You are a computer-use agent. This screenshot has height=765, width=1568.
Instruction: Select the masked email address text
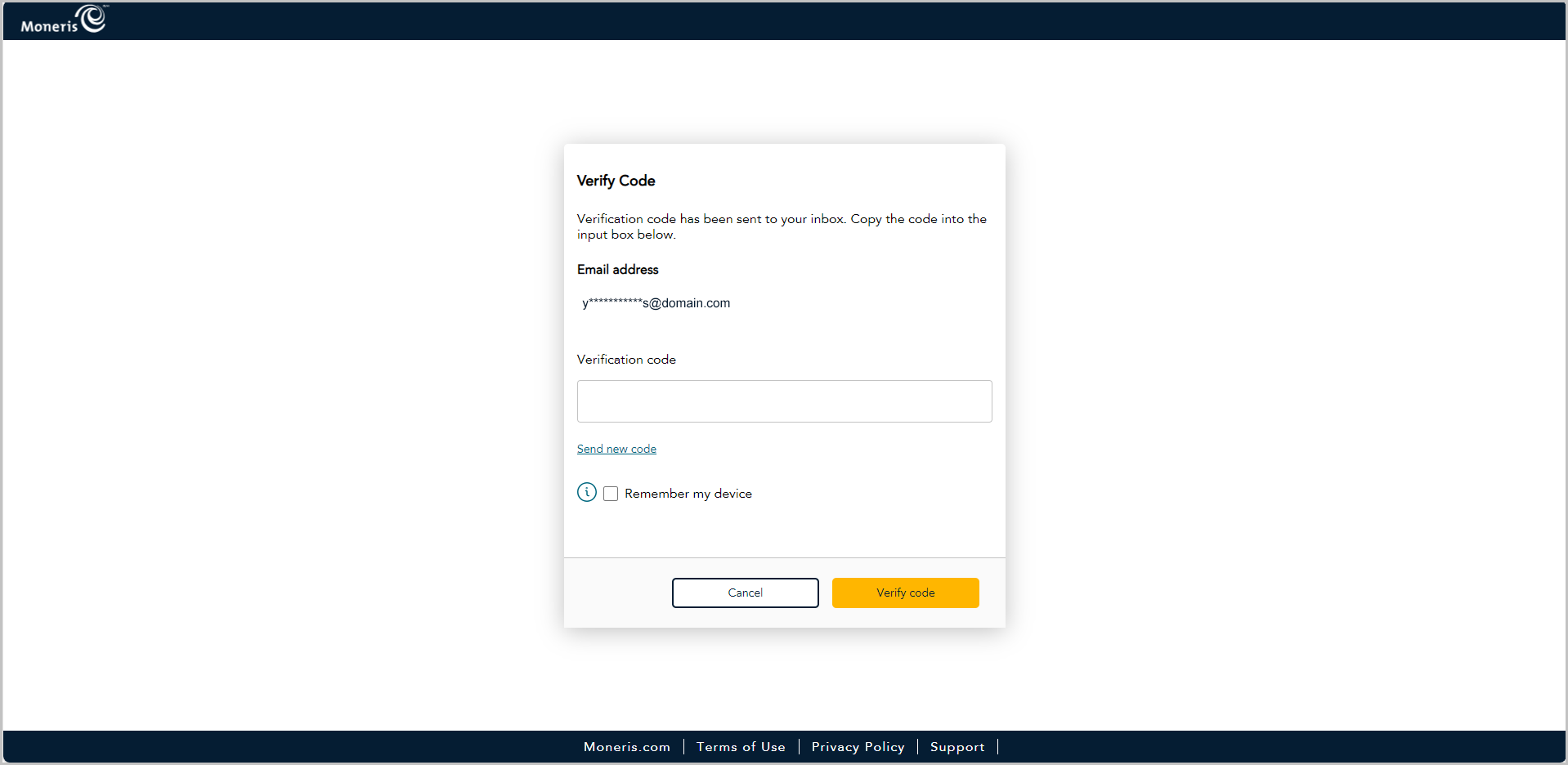pos(656,303)
